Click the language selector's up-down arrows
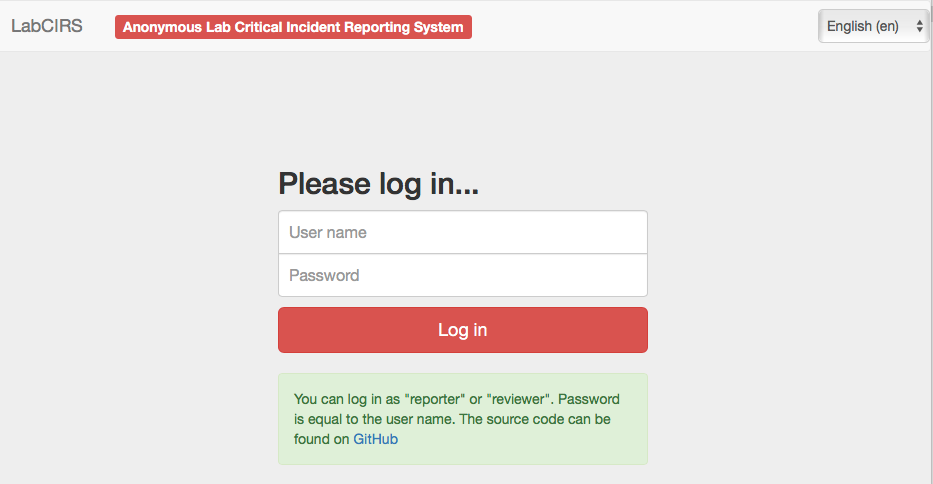 919,27
